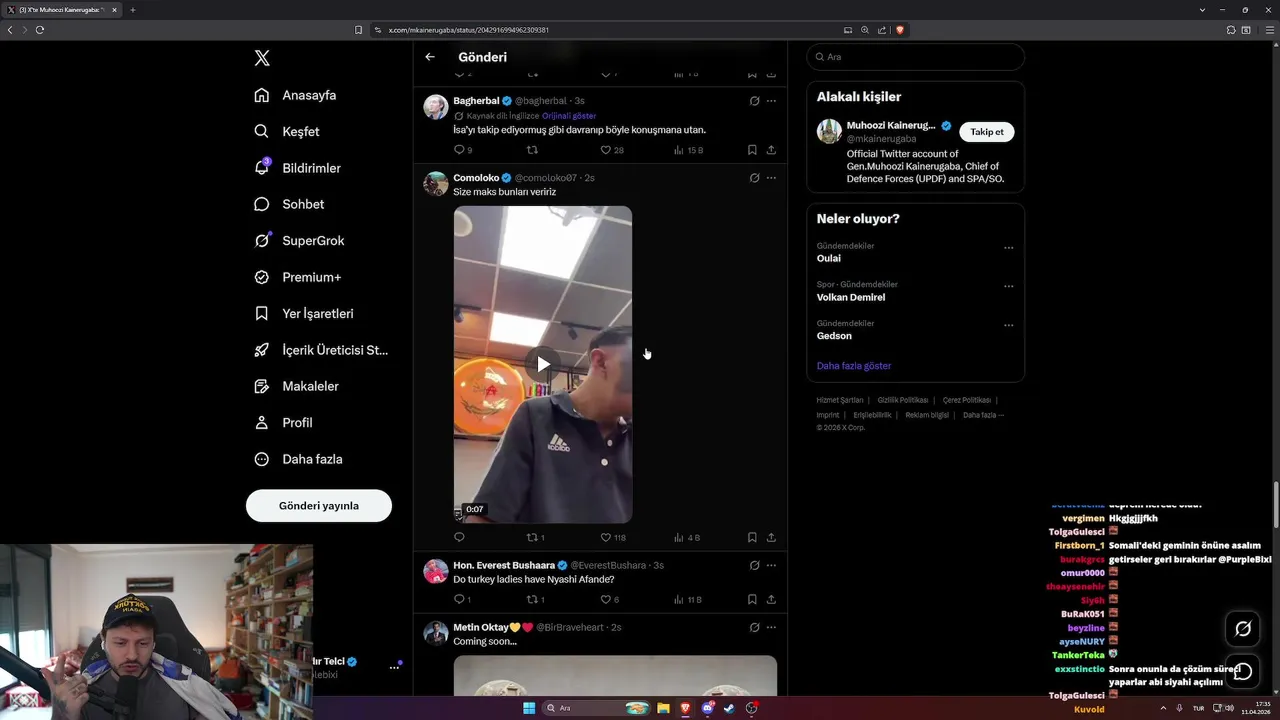1280x720 pixels.
Task: Bookmark page in address bar
Action: 358,30
